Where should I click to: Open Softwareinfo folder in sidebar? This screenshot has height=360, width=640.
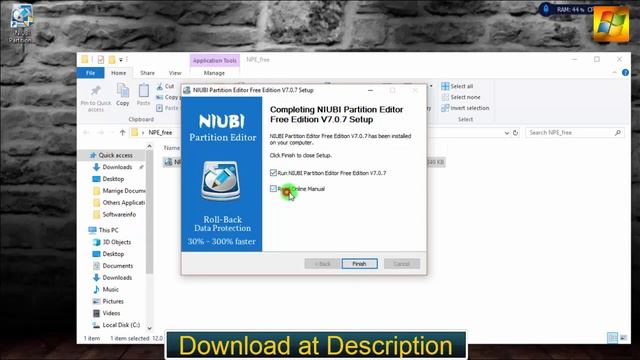pyautogui.click(x=114, y=214)
